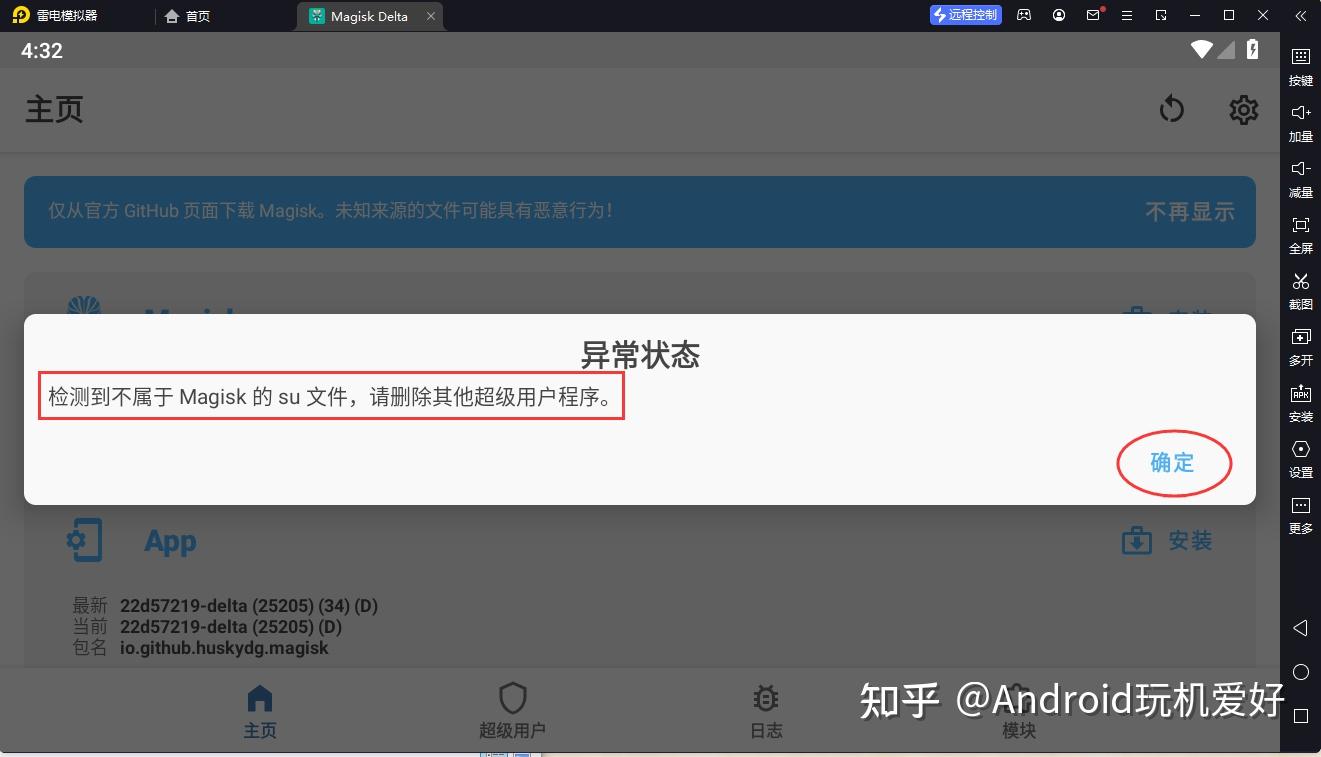Enter fullscreen with 全屏
The width and height of the screenshot is (1321, 757).
1300,234
